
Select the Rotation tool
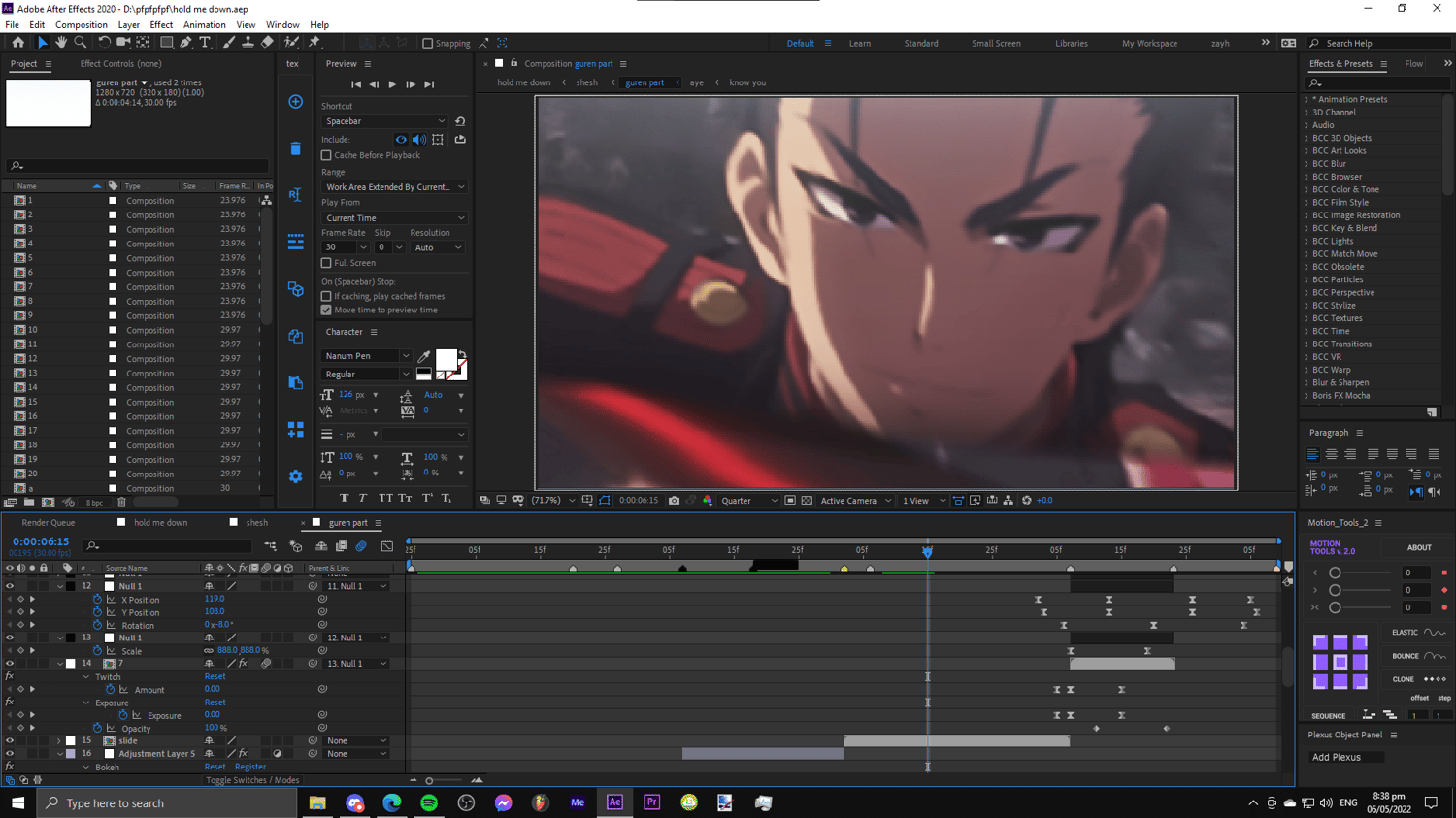click(x=105, y=43)
